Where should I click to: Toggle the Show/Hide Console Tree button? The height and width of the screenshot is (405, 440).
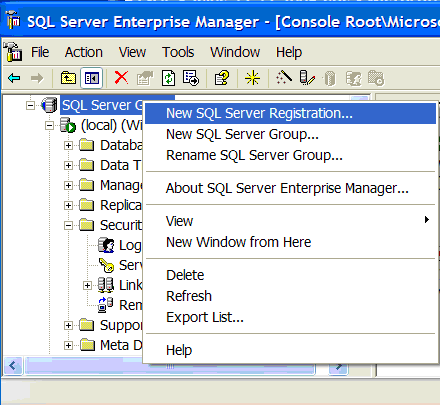[92, 78]
